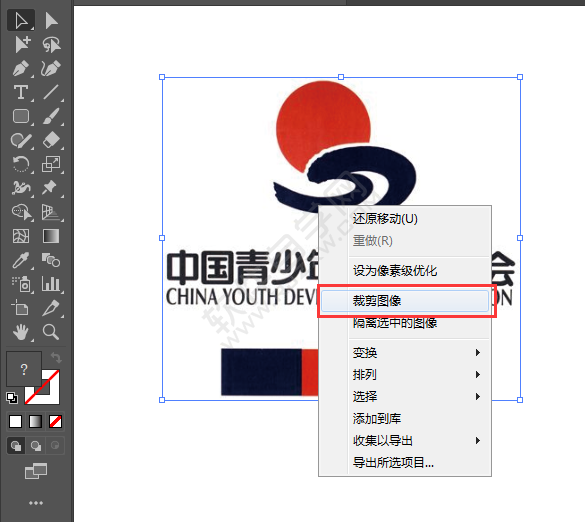
Task: Click the bottom-left corner selection handle
Action: click(x=162, y=400)
